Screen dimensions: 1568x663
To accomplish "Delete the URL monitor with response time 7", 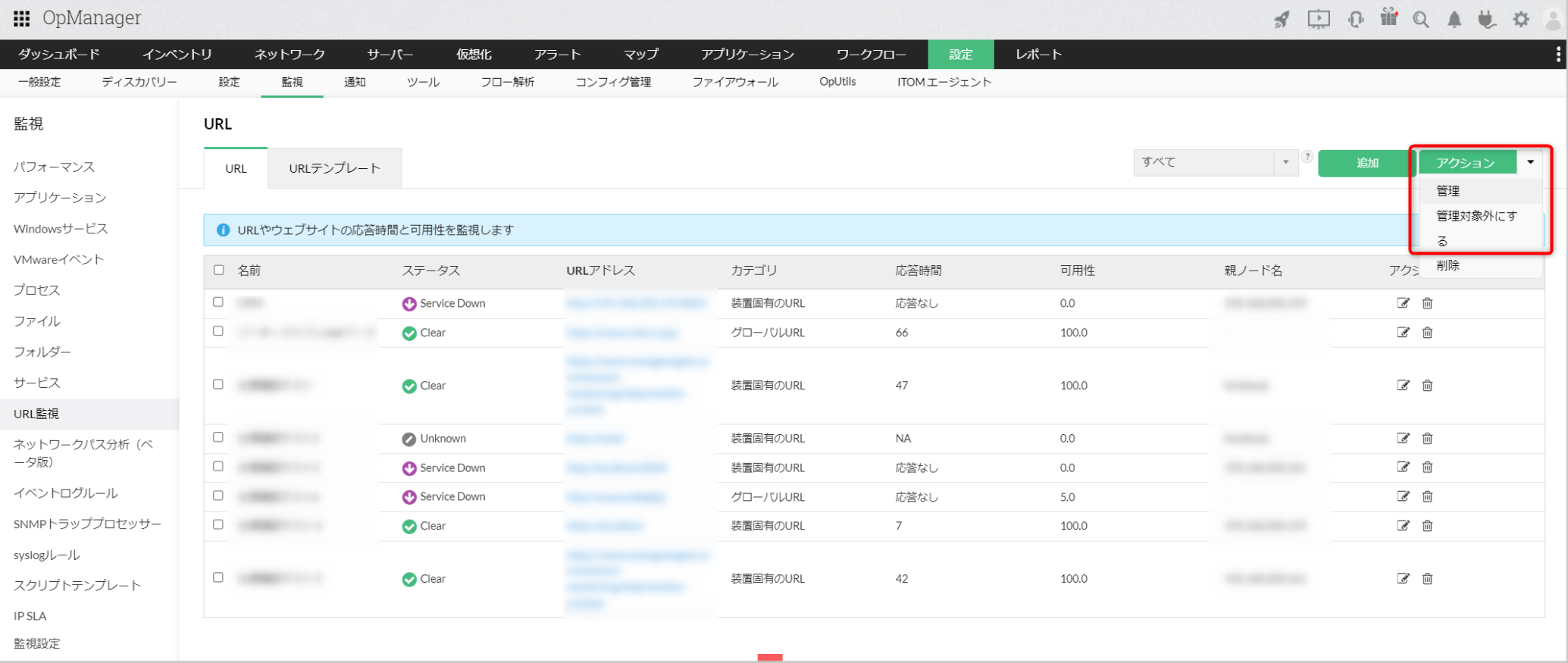I will pos(1427,525).
